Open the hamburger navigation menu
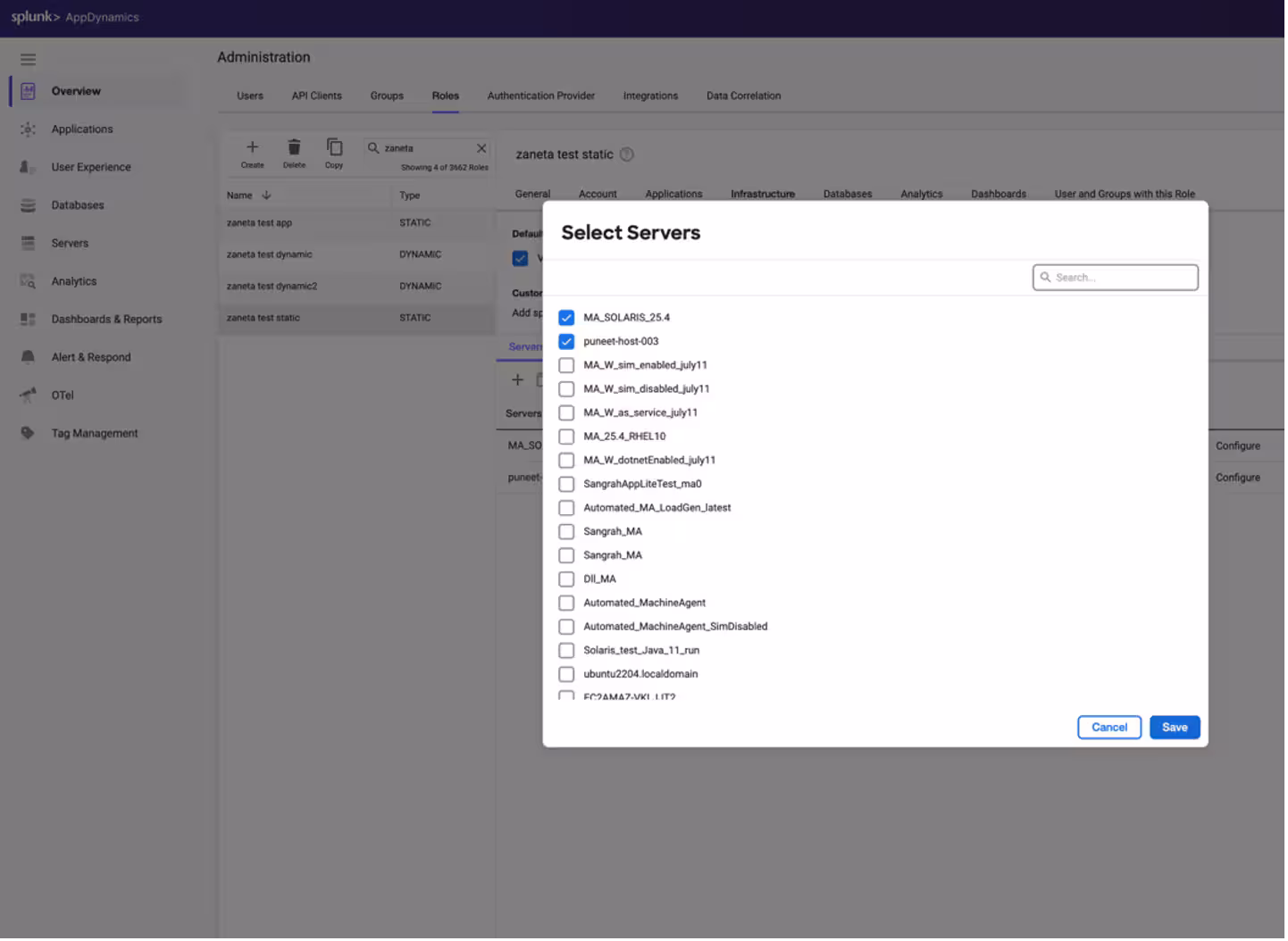1288x941 pixels. (x=28, y=59)
